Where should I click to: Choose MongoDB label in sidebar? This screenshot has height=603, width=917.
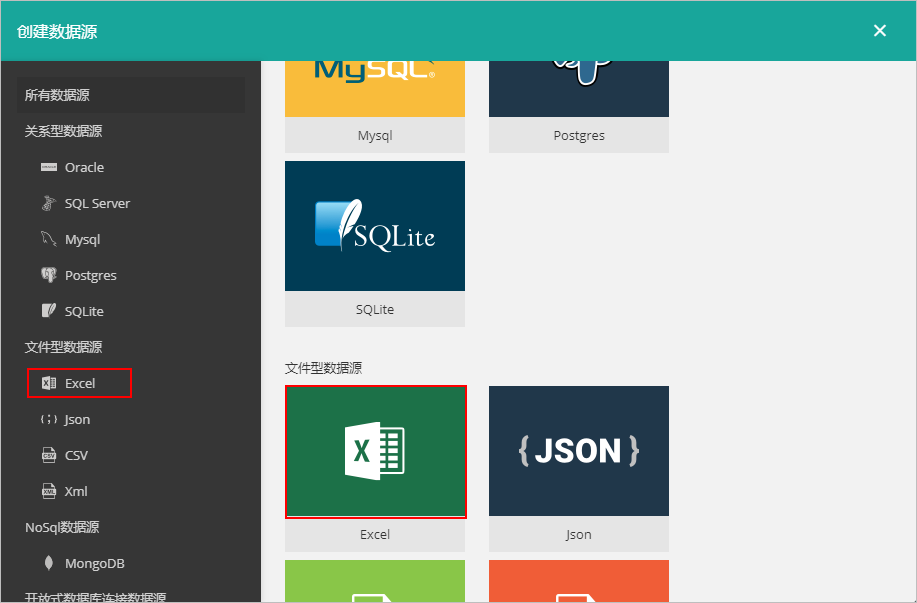(x=95, y=563)
